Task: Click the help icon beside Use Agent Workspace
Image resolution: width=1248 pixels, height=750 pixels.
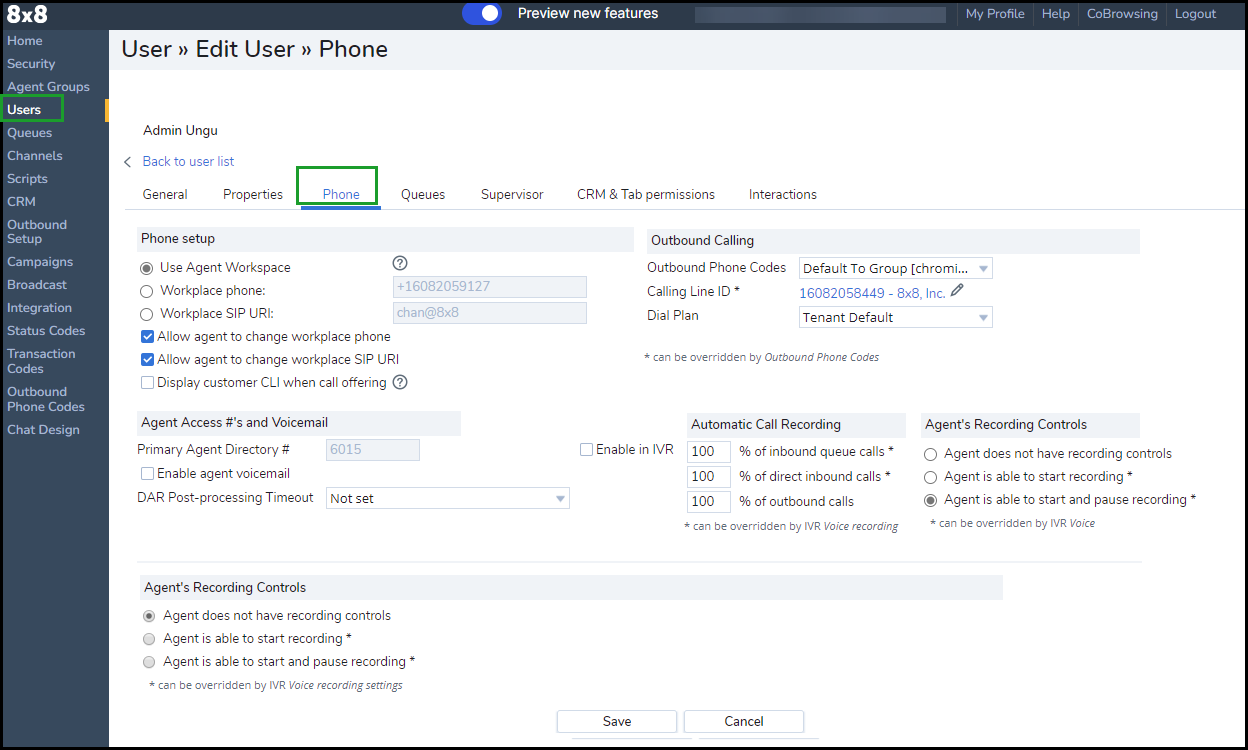Action: click(x=400, y=263)
